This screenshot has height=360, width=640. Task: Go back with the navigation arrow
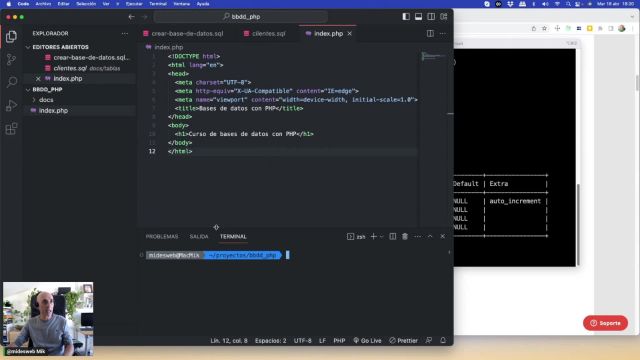click(131, 17)
